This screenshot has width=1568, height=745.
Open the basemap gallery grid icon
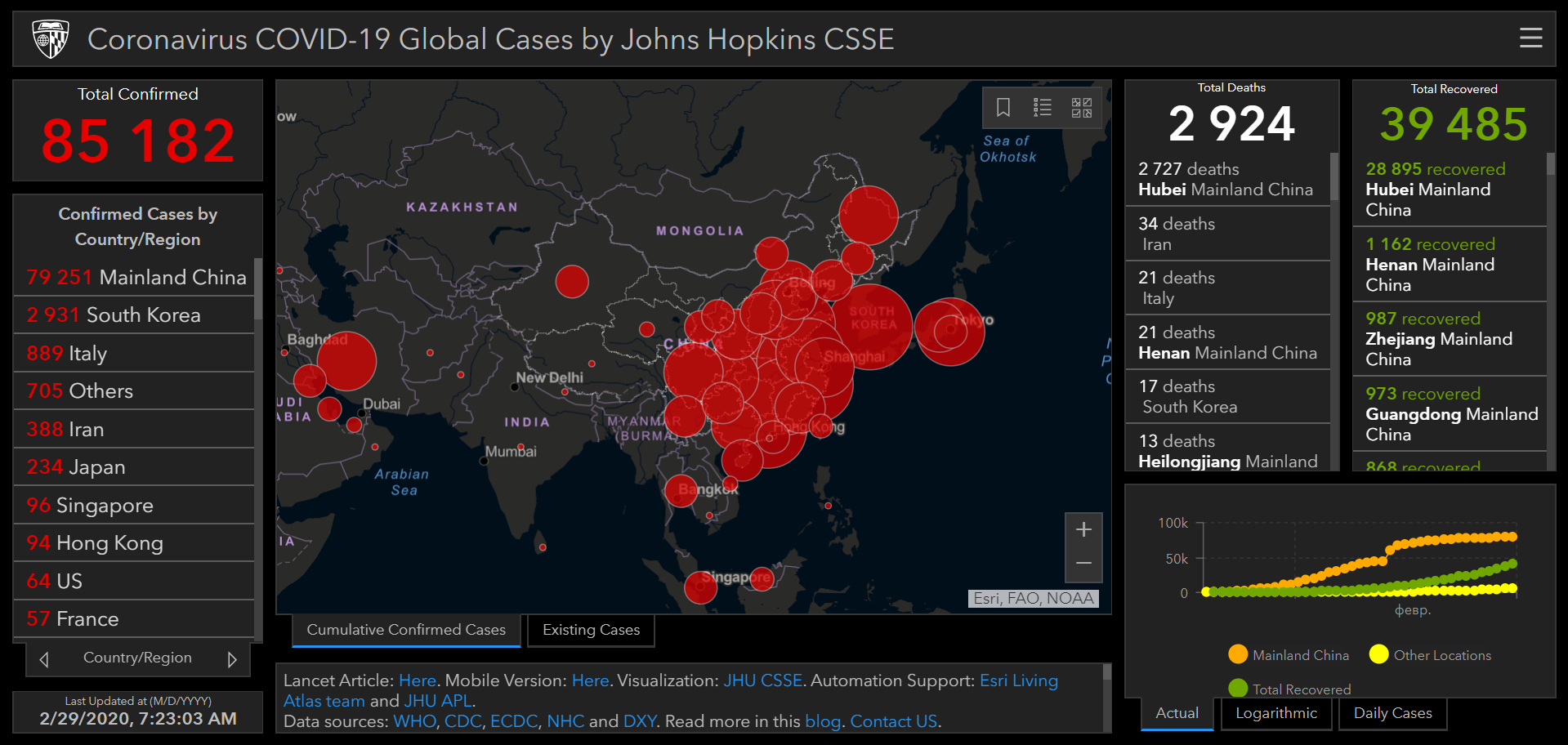(x=1082, y=107)
